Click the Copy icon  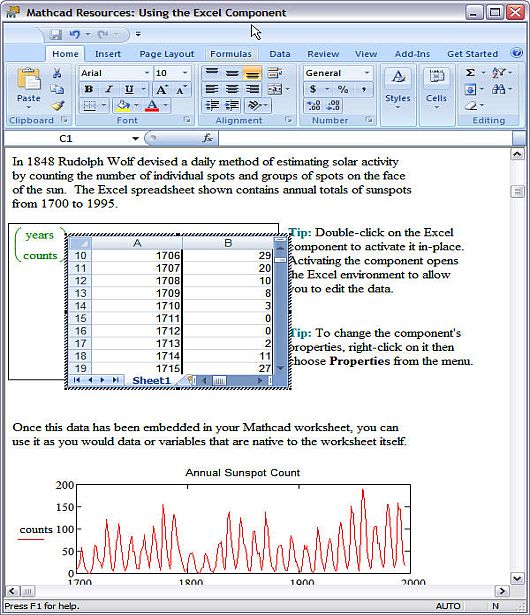57,89
